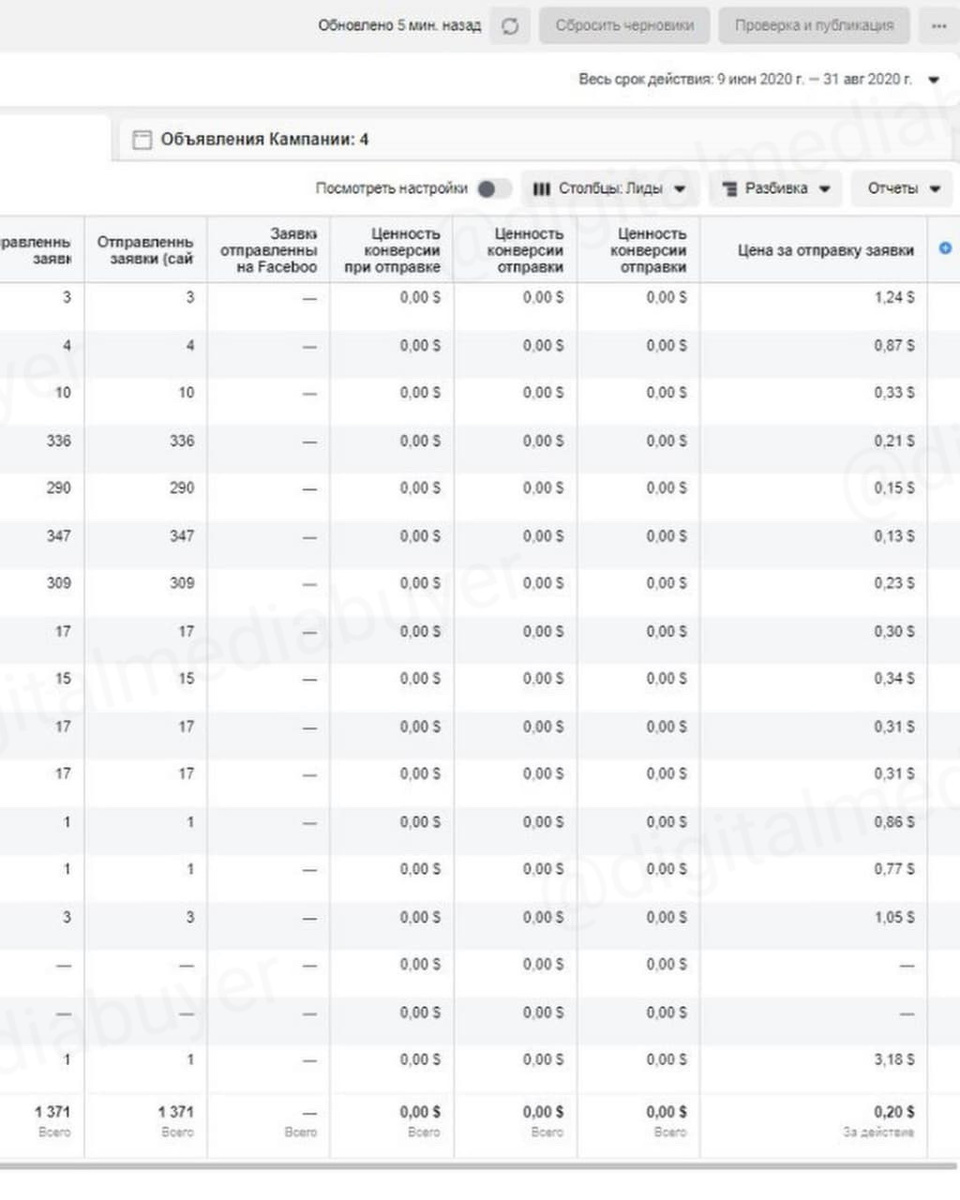Open the three-dots more options menu
This screenshot has width=960, height=1200.
pos(938,26)
